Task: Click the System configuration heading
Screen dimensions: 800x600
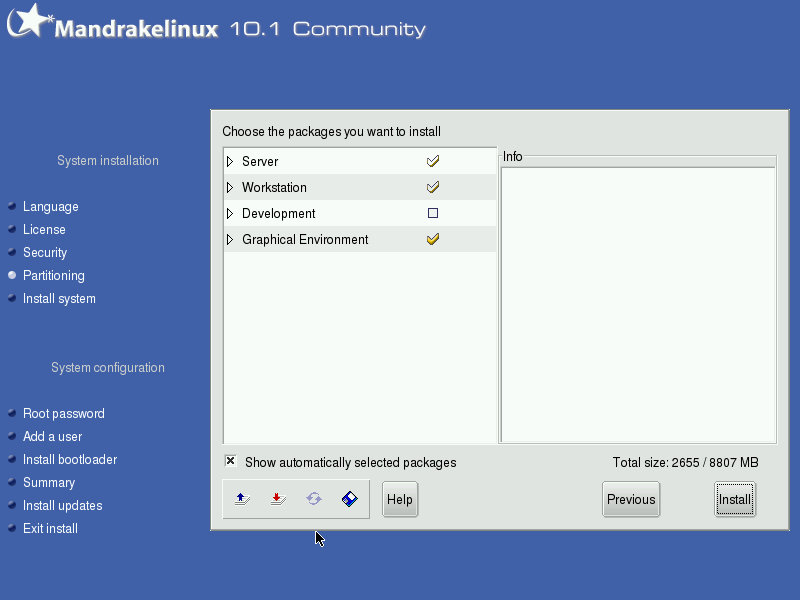Action: coord(108,368)
